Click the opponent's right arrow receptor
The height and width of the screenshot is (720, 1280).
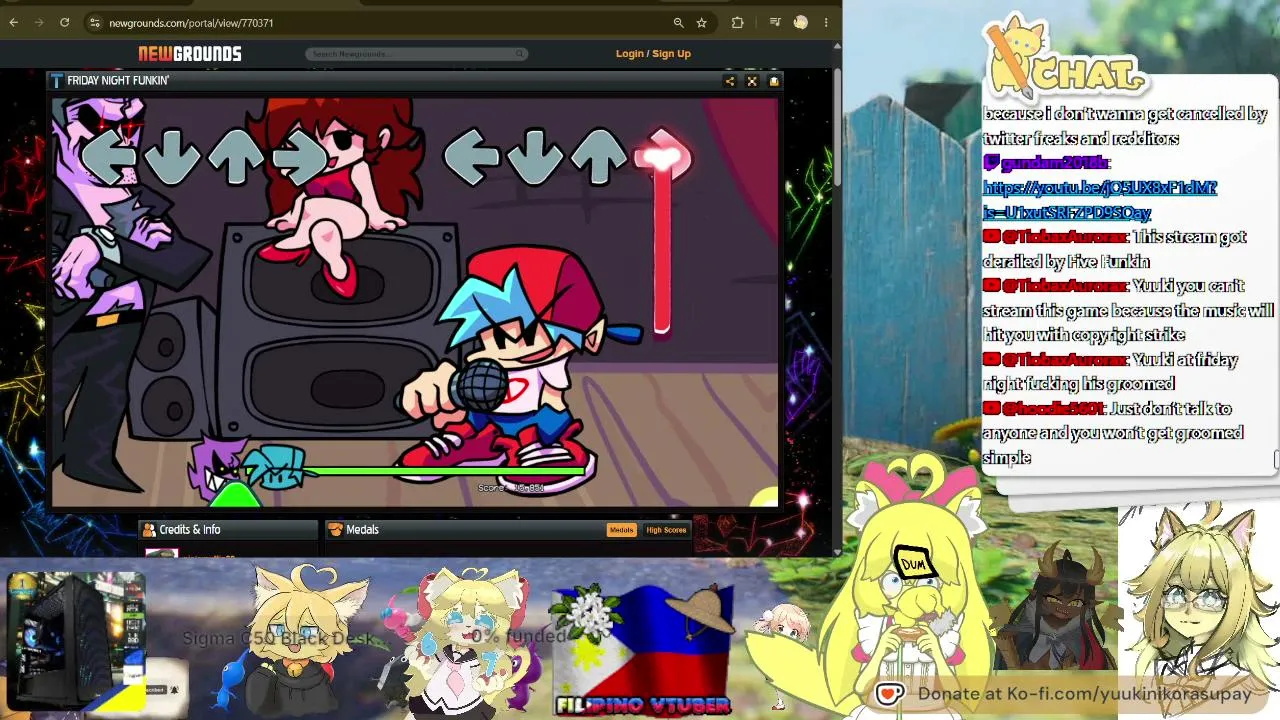coord(300,157)
